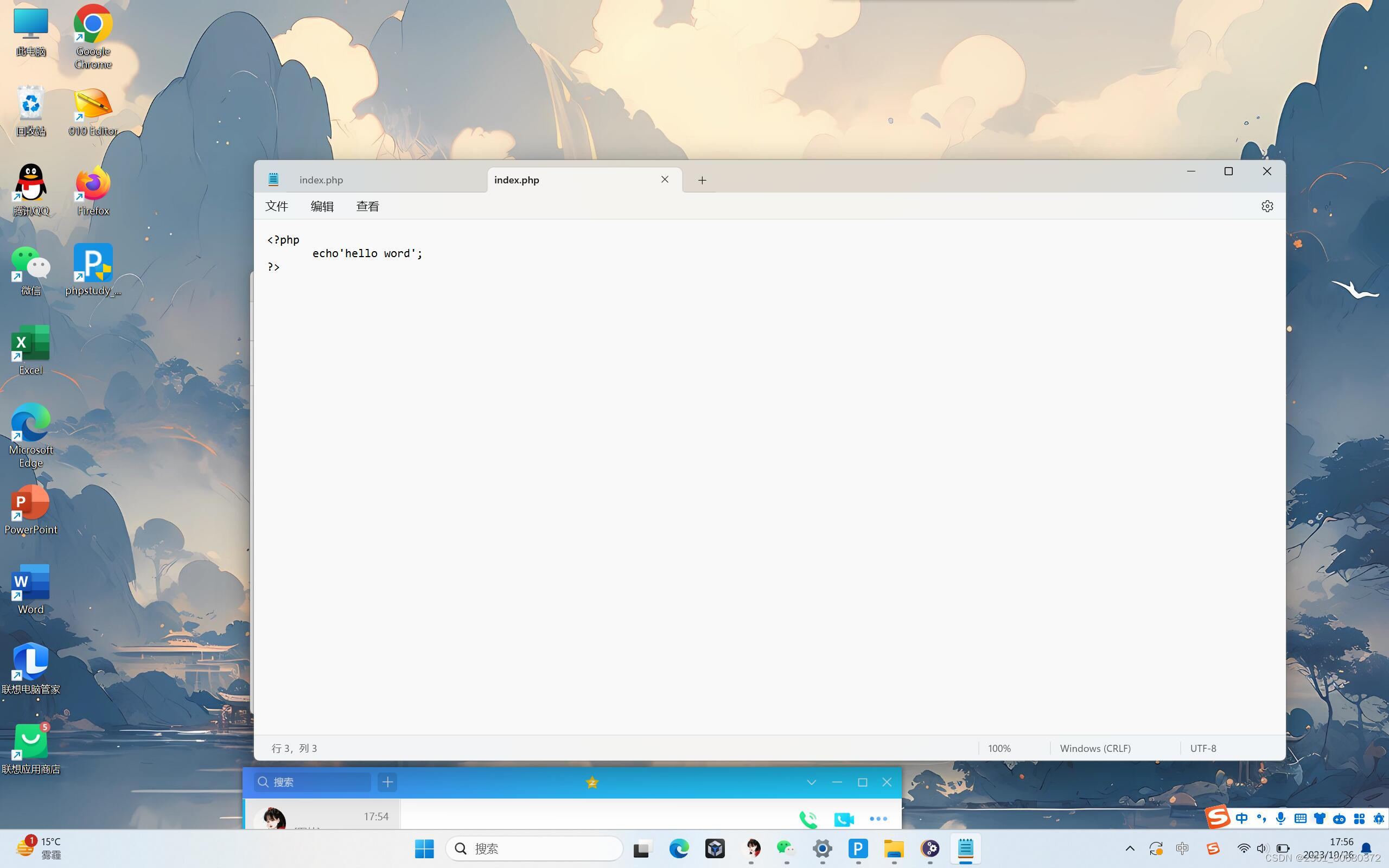
Task: Toggle Sogou Chinese/English input mode
Action: 1241,819
